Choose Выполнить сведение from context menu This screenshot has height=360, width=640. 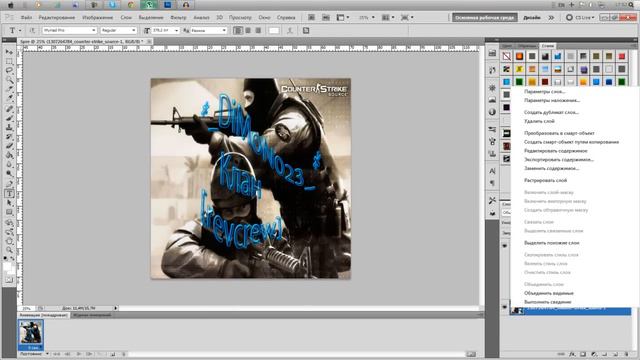(x=547, y=302)
